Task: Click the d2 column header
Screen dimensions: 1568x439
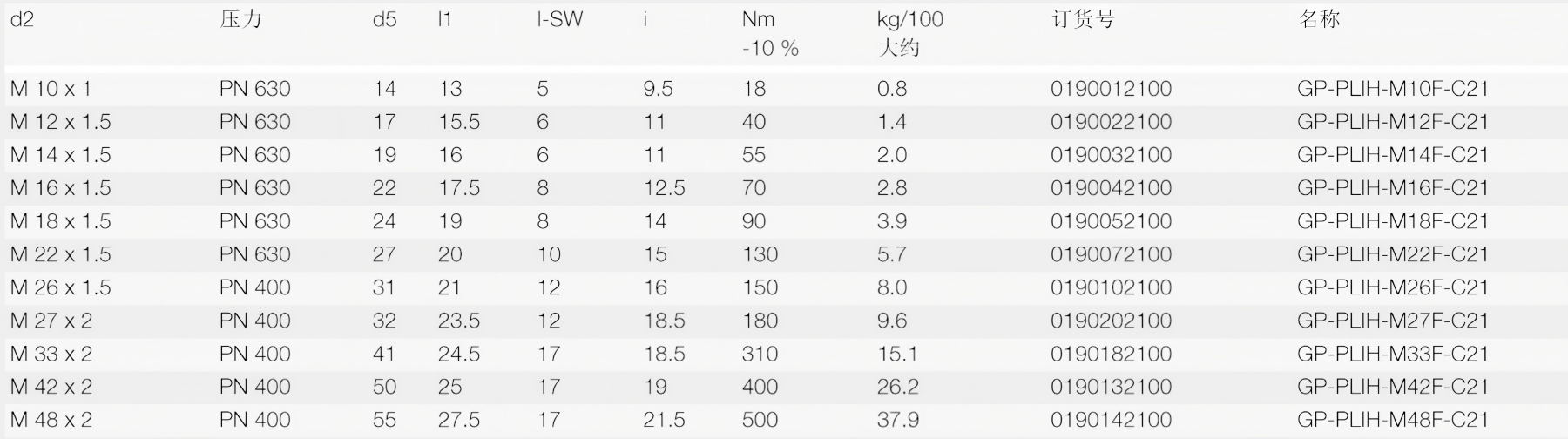Action: tap(22, 19)
